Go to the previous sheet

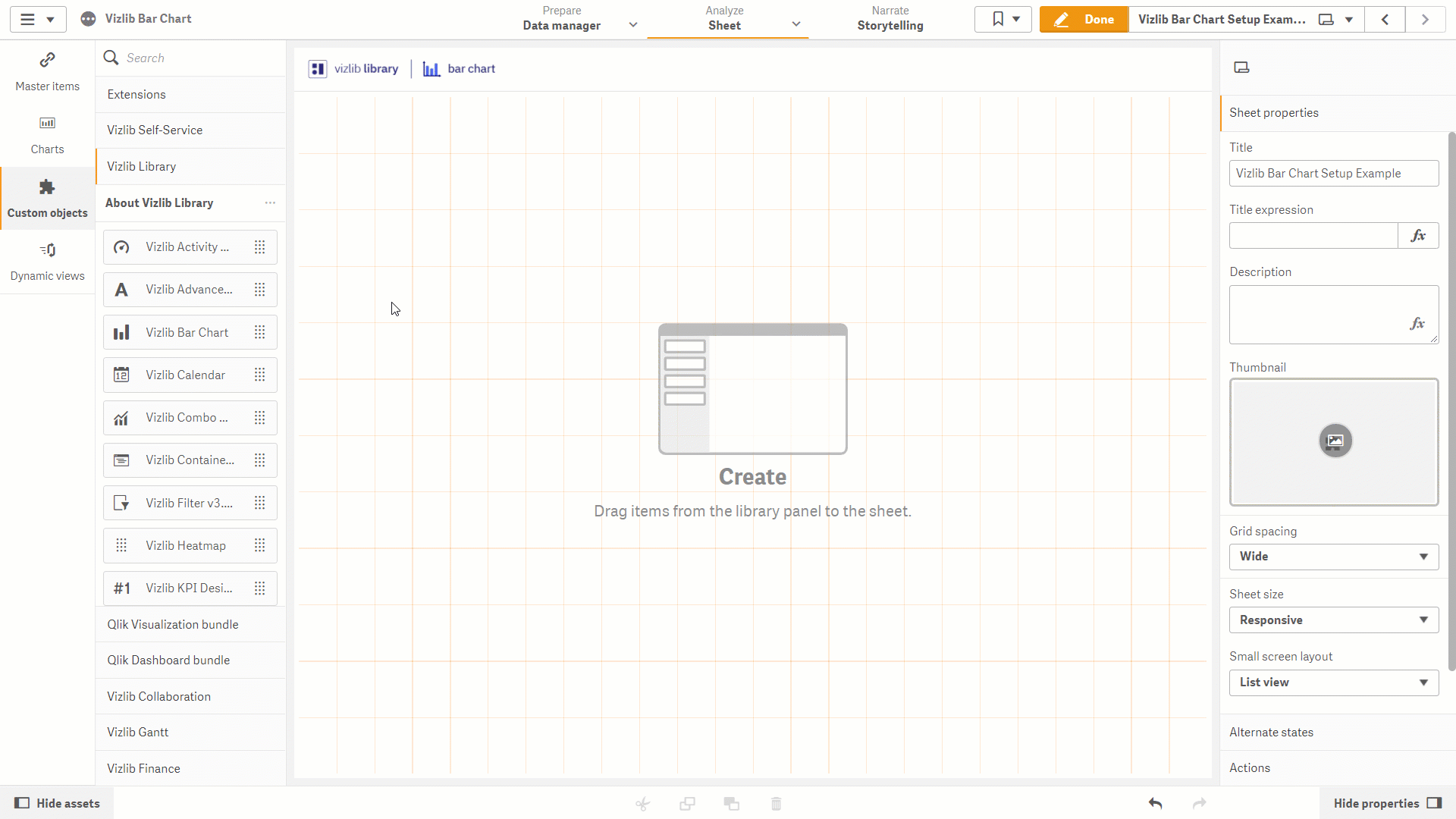pos(1385,19)
